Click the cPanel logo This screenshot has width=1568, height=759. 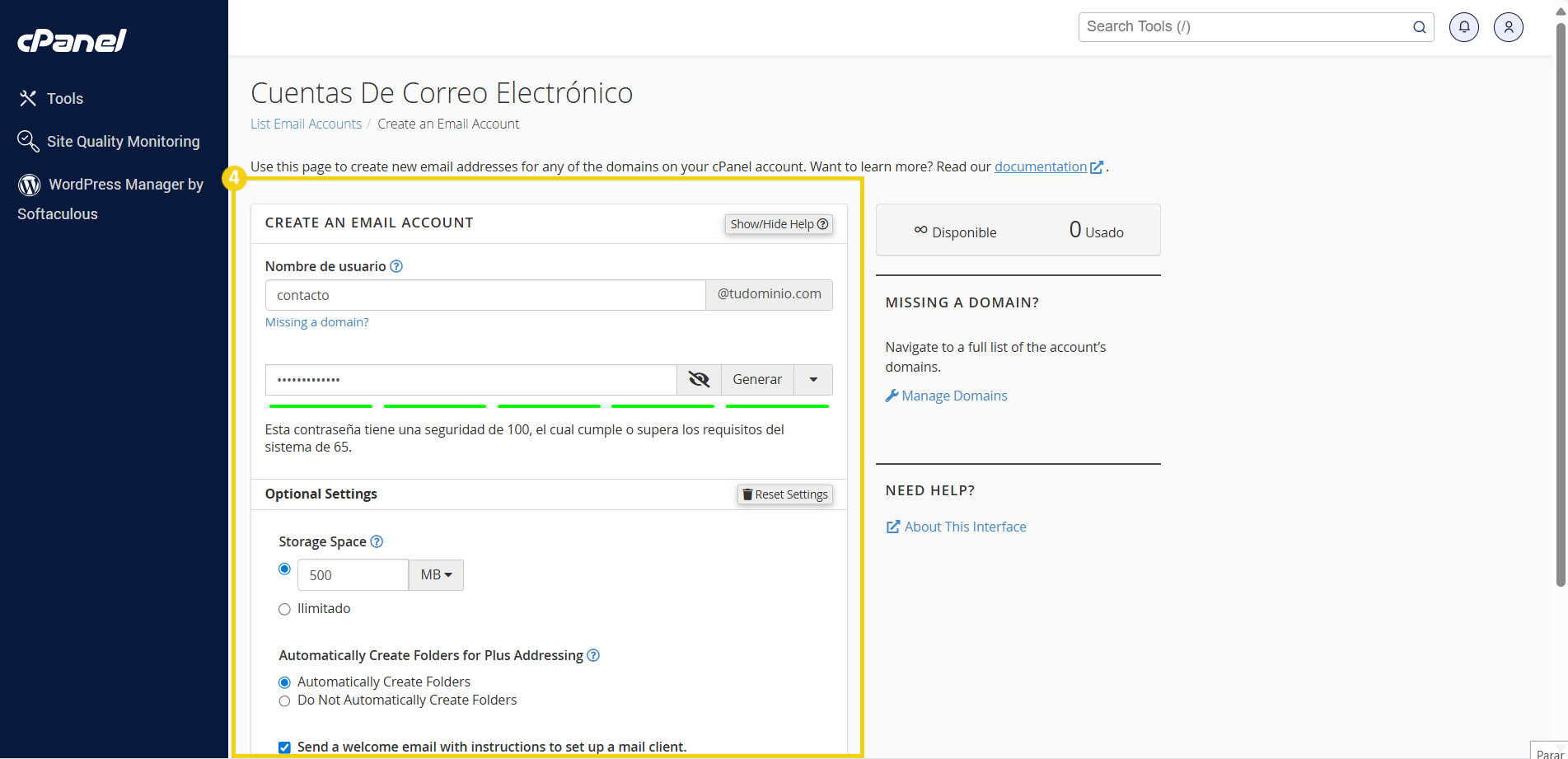73,40
